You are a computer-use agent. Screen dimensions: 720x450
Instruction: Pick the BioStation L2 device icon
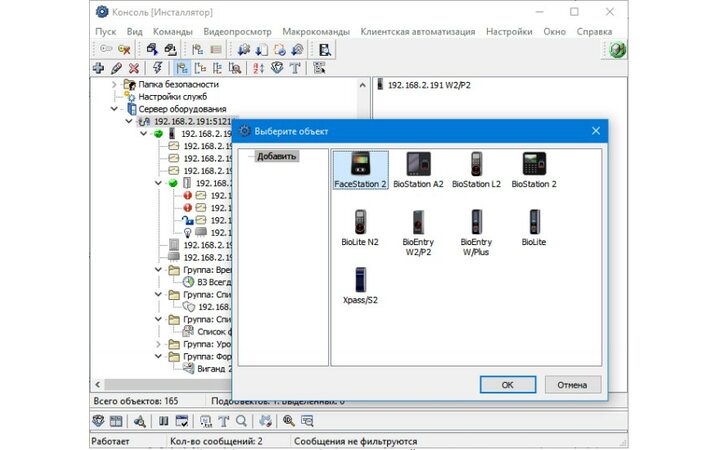click(x=476, y=166)
